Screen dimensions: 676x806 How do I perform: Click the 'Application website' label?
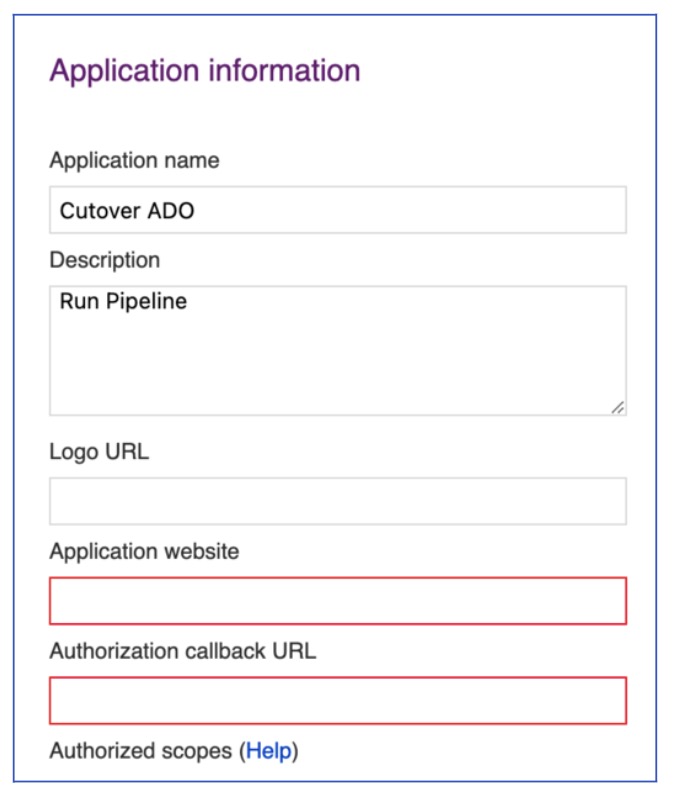tap(144, 551)
